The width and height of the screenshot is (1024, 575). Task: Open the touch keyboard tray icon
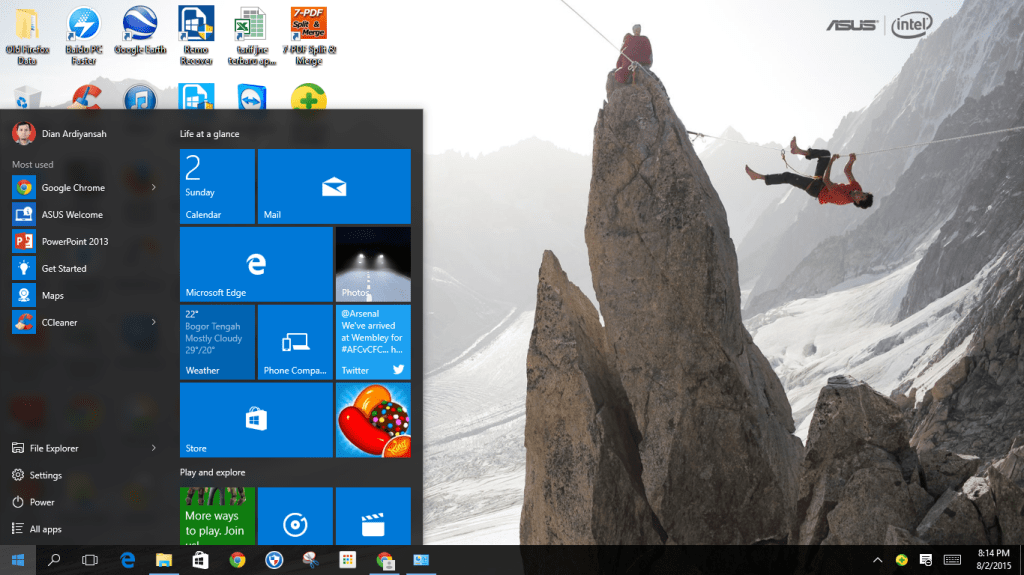[952, 560]
